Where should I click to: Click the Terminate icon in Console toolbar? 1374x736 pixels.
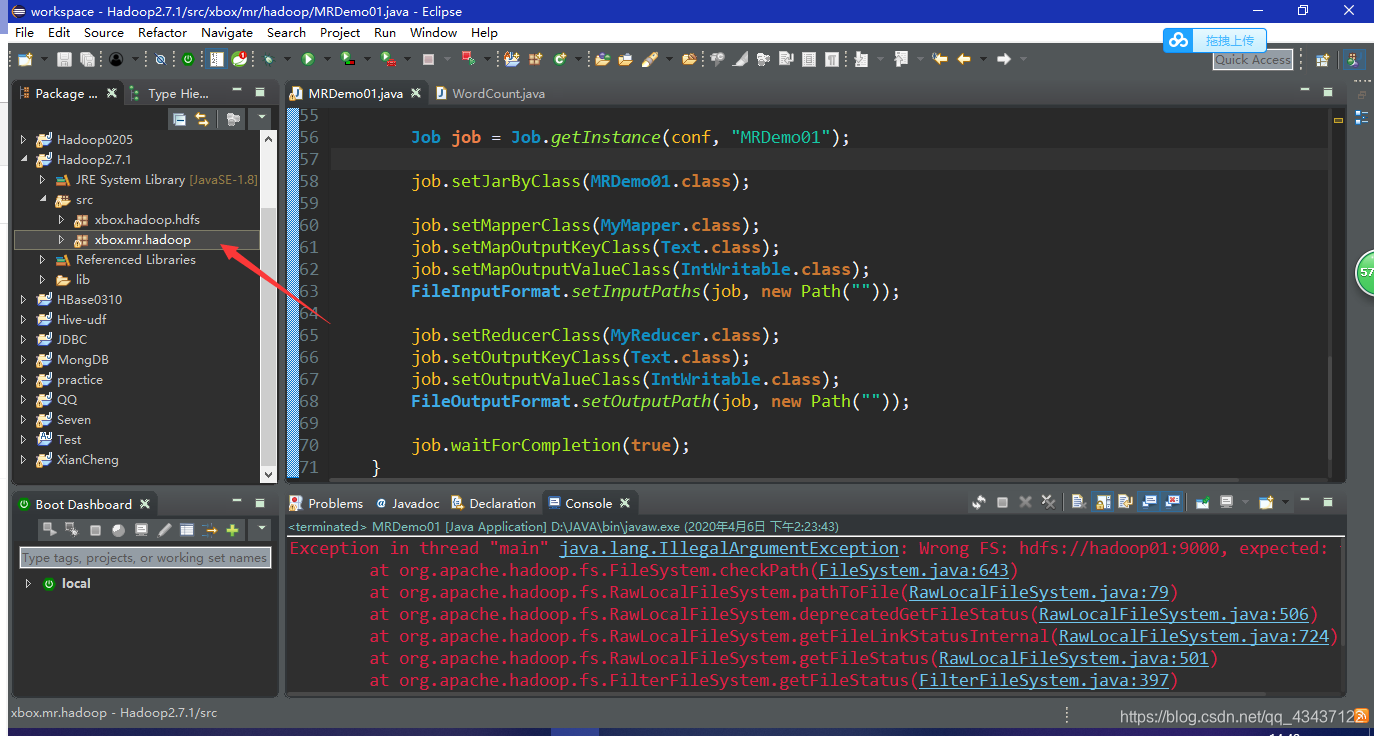click(1002, 502)
